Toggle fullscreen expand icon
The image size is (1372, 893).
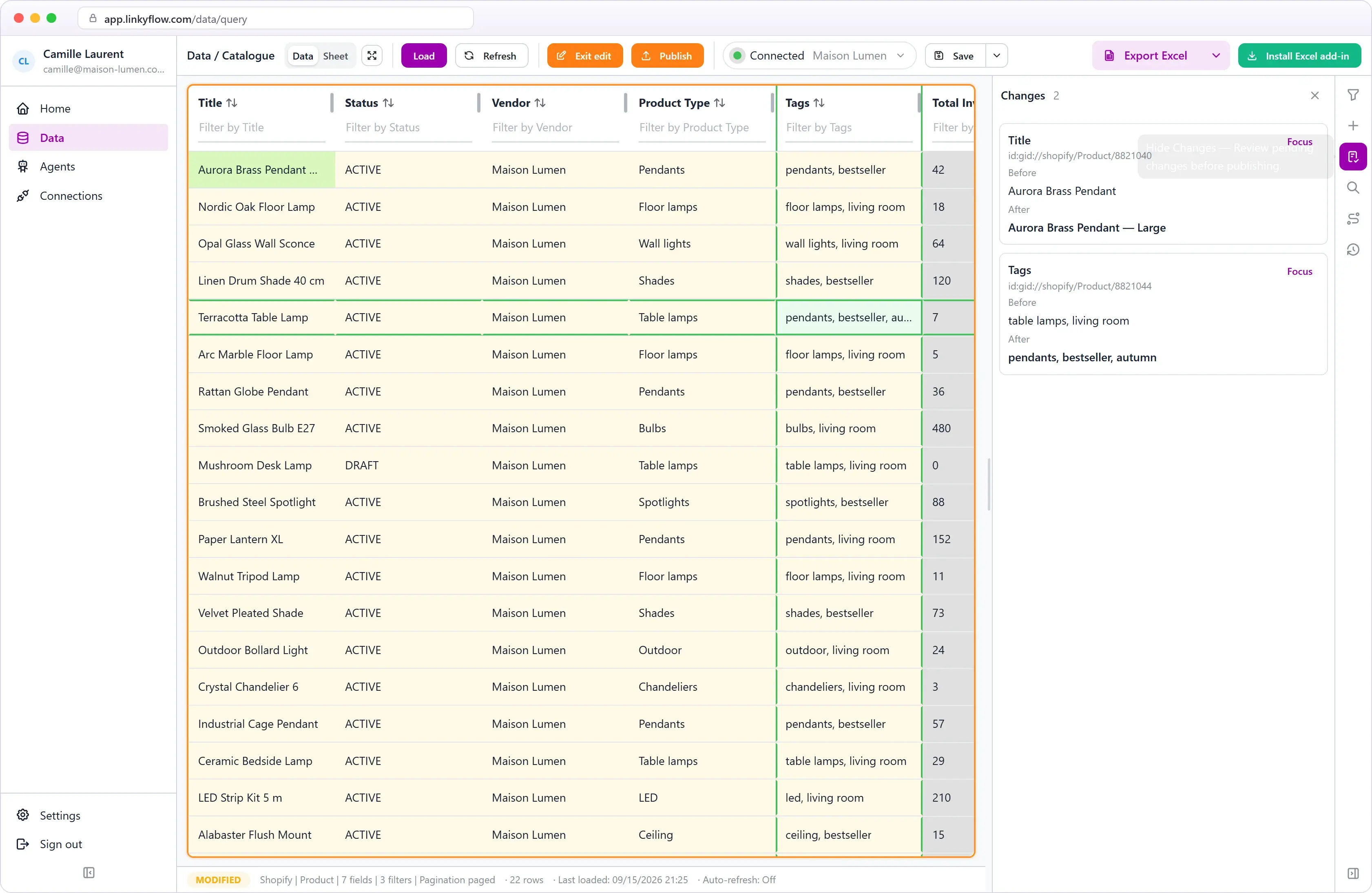[x=372, y=56]
